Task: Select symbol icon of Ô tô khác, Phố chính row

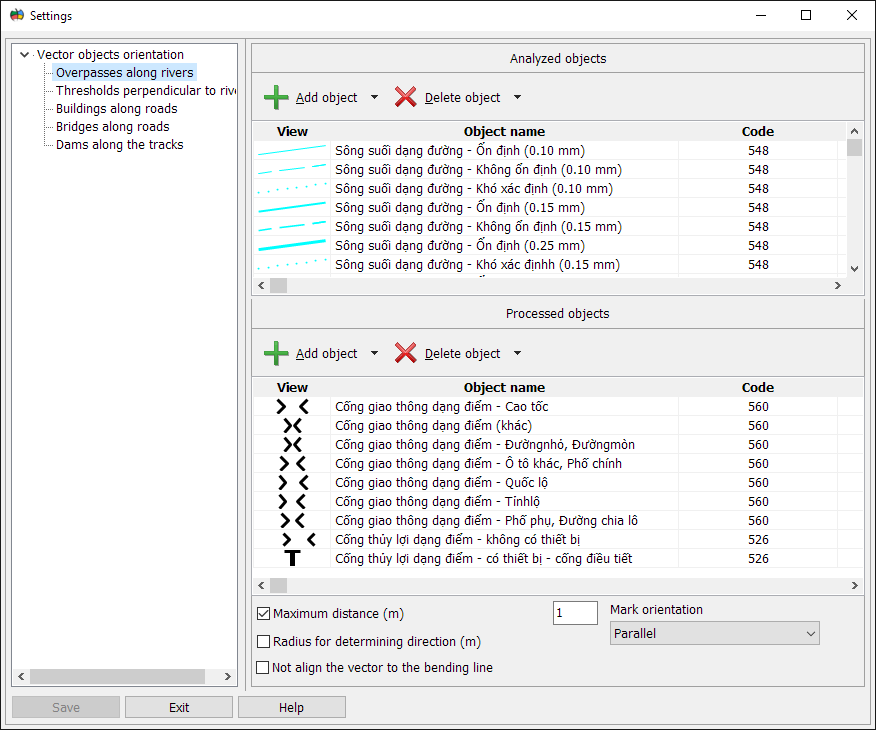Action: (x=292, y=464)
